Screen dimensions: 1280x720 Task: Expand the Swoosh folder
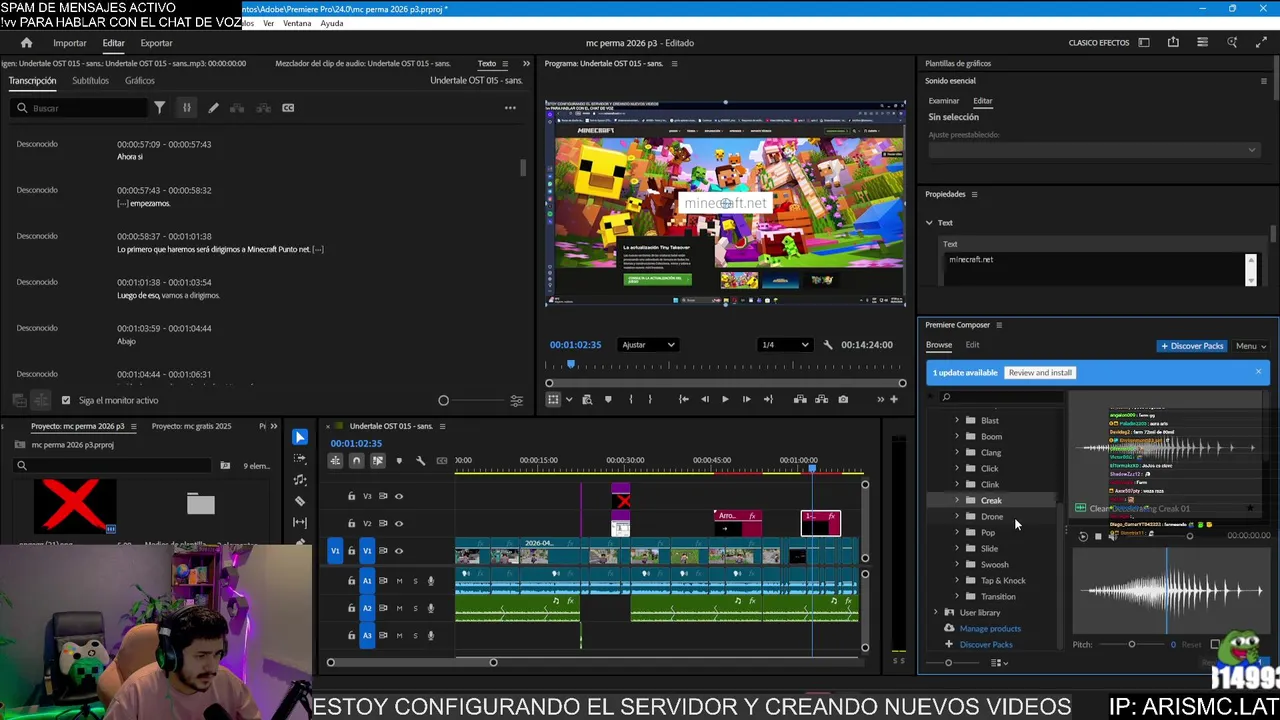(956, 564)
